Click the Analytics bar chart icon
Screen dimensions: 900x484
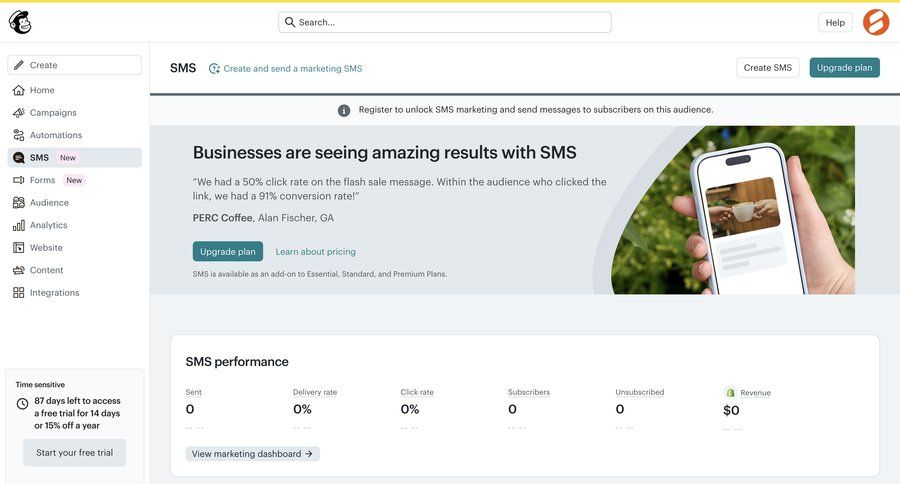click(19, 225)
